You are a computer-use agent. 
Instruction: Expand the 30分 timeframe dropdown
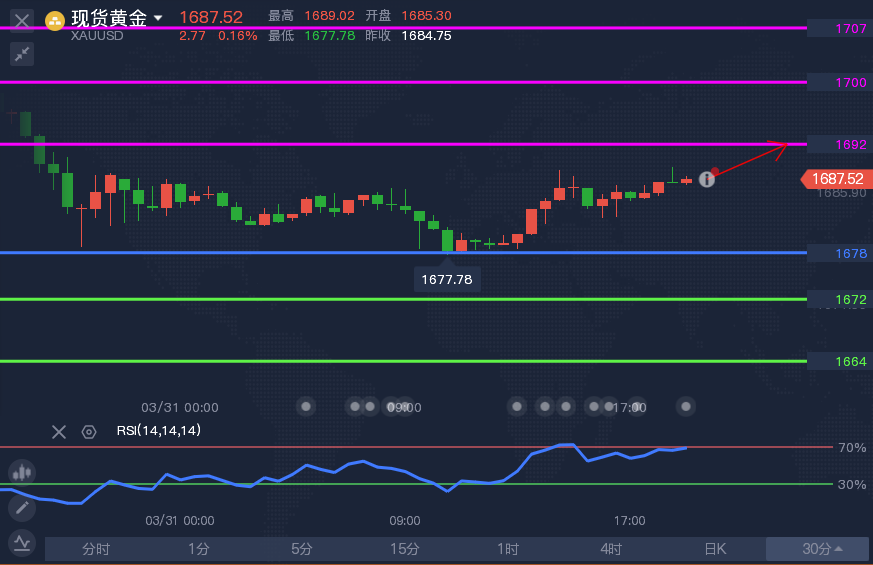(x=817, y=549)
